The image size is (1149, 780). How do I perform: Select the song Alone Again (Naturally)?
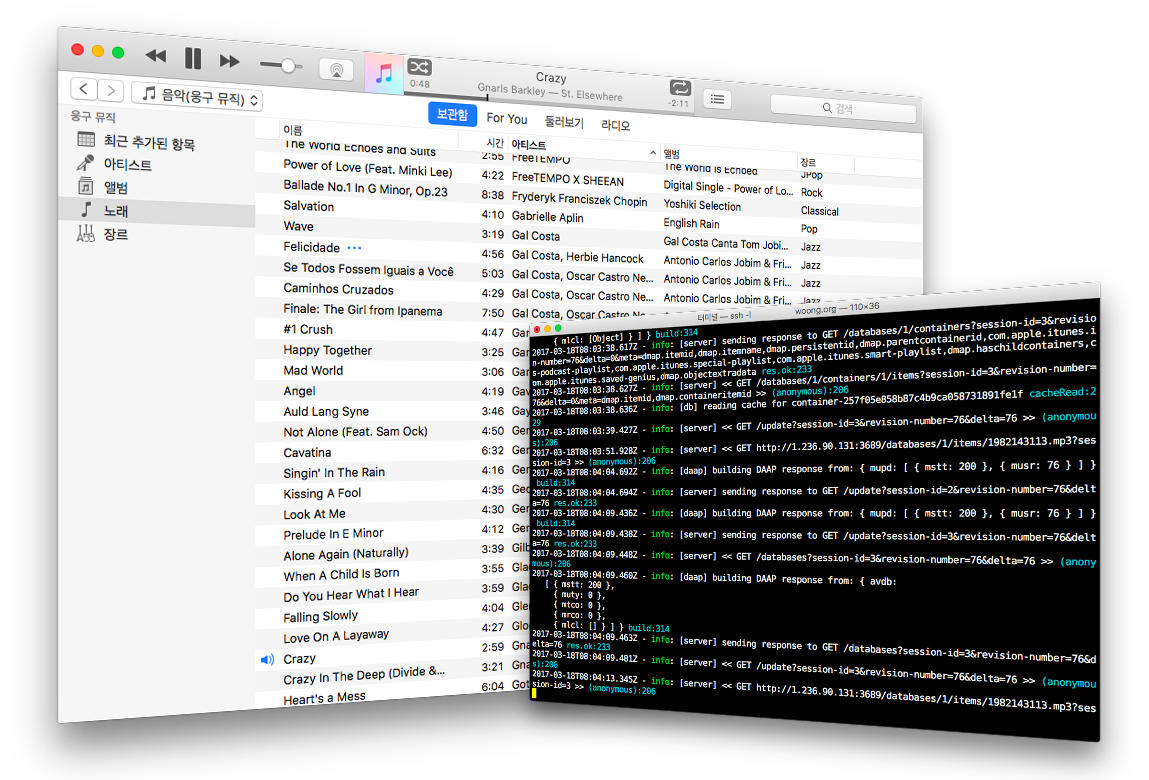pos(346,553)
